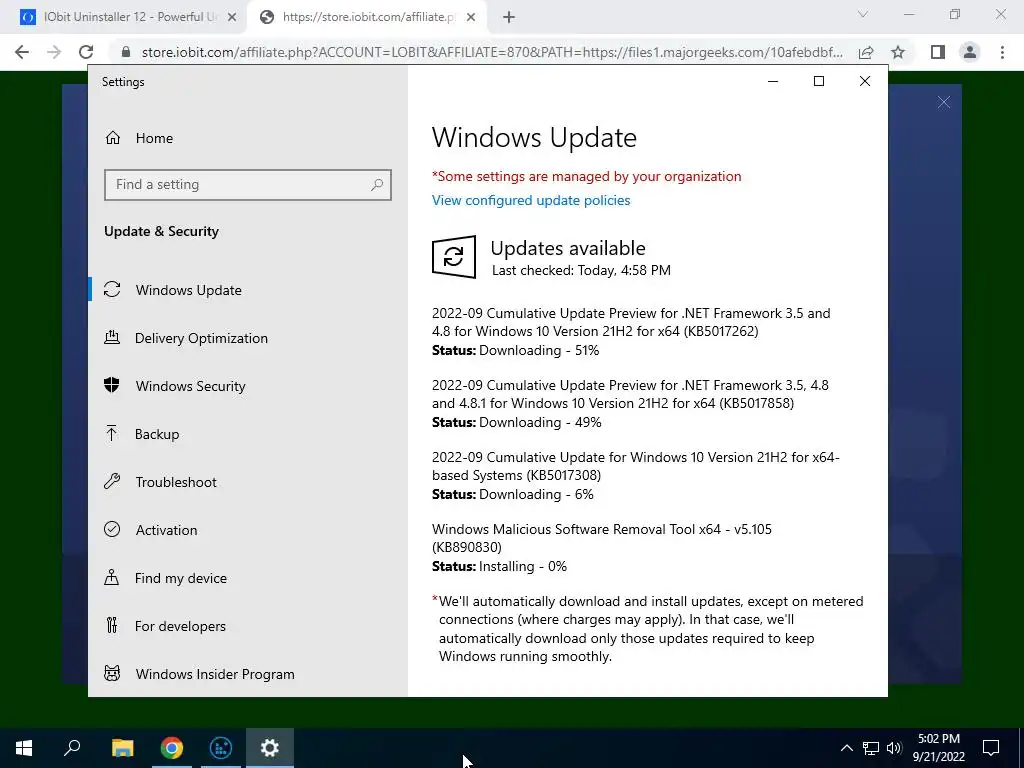Click the Update & Security section heading
Screen dimensions: 1024x768
pyautogui.click(x=161, y=231)
